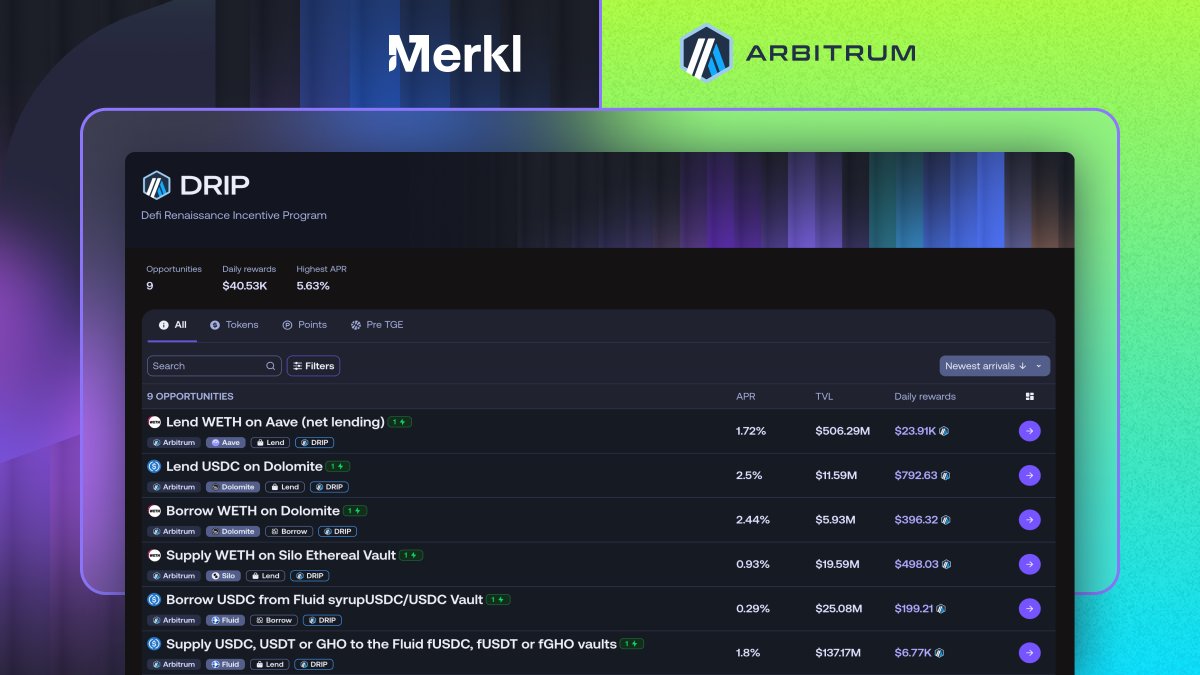Switch to the Tokens tab
This screenshot has width=1200, height=675.
234,325
